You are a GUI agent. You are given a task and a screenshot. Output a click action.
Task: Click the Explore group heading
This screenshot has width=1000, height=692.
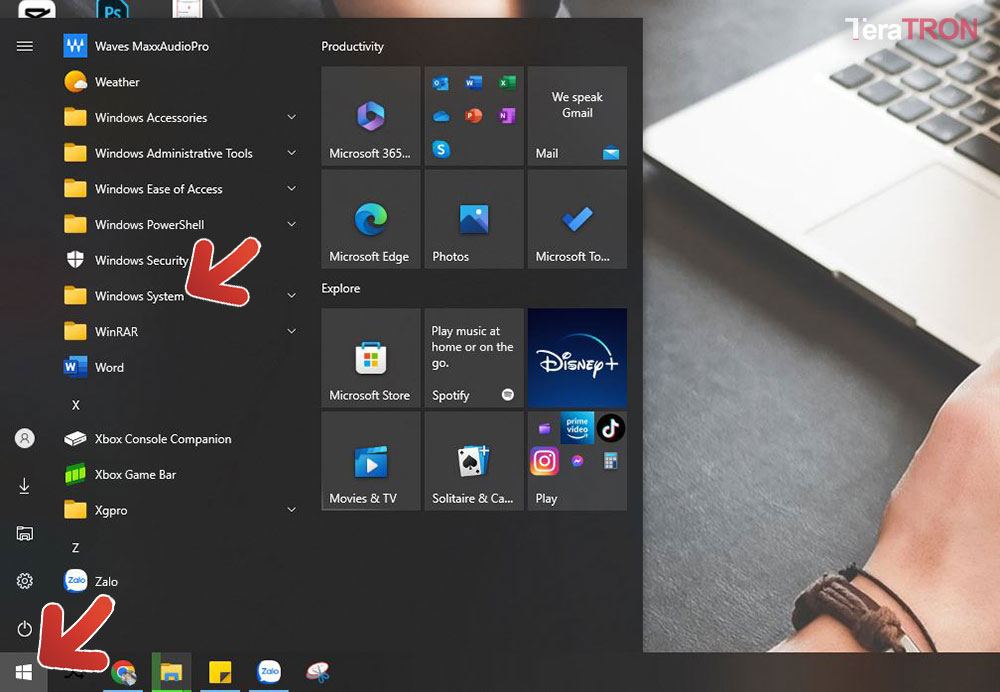point(341,288)
